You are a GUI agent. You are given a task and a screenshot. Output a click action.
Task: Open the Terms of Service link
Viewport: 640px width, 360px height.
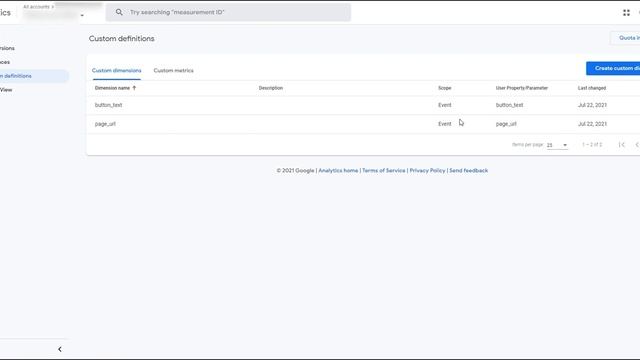click(384, 171)
